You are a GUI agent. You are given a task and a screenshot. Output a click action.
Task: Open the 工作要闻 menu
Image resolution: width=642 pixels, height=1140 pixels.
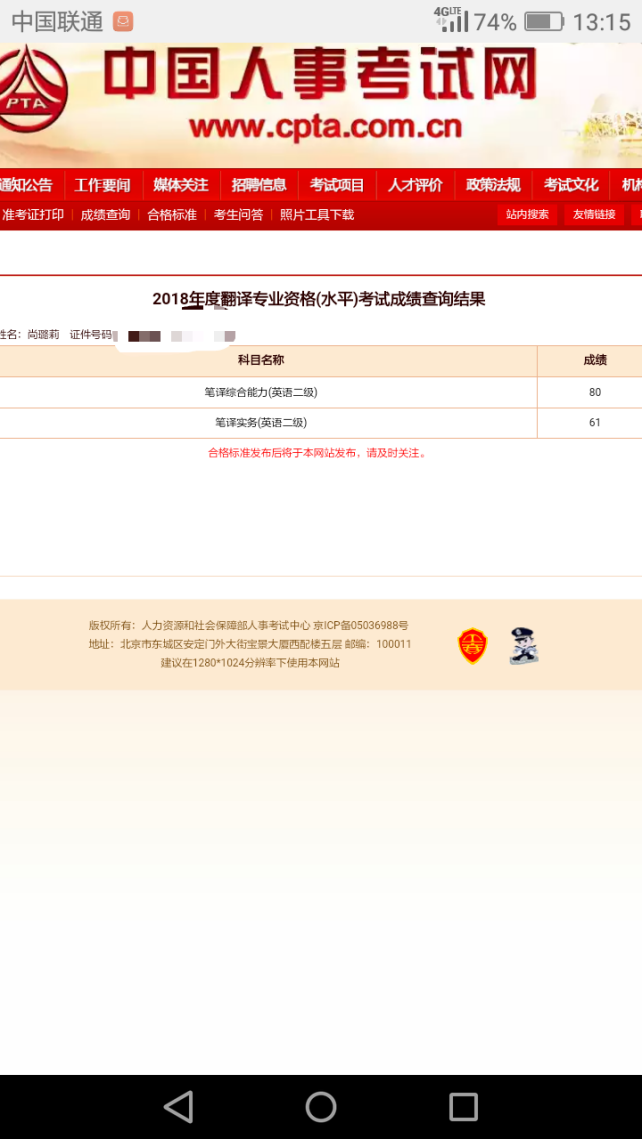(x=103, y=185)
